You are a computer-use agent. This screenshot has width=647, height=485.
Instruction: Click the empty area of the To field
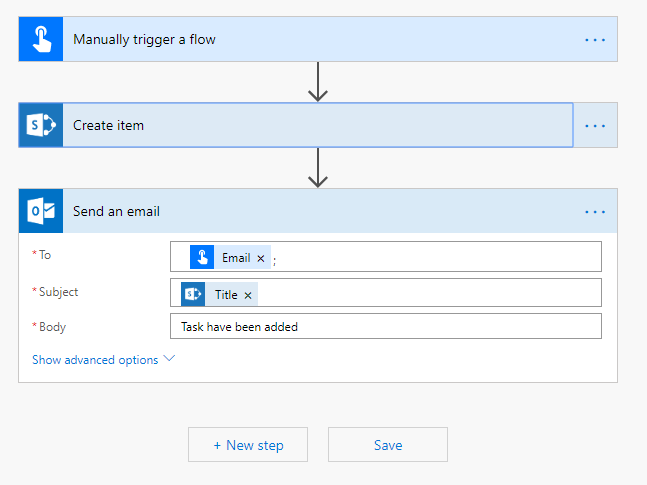[440, 257]
